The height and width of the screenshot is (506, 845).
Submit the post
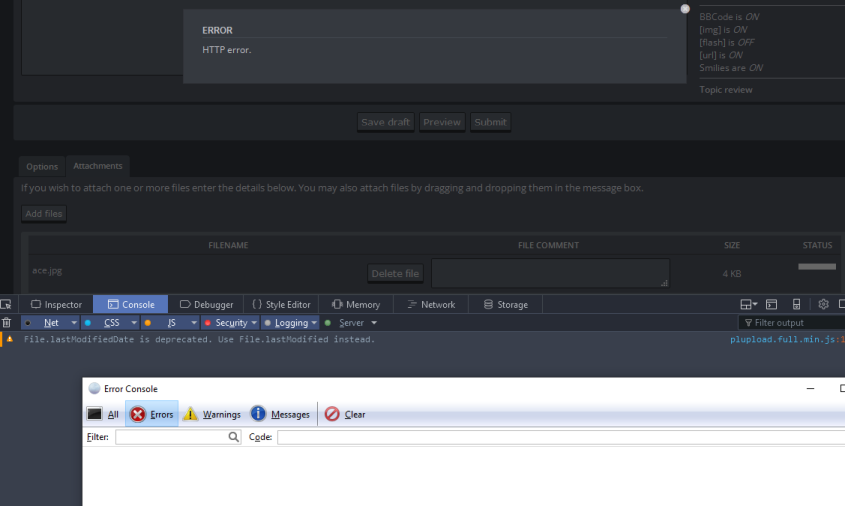(490, 122)
